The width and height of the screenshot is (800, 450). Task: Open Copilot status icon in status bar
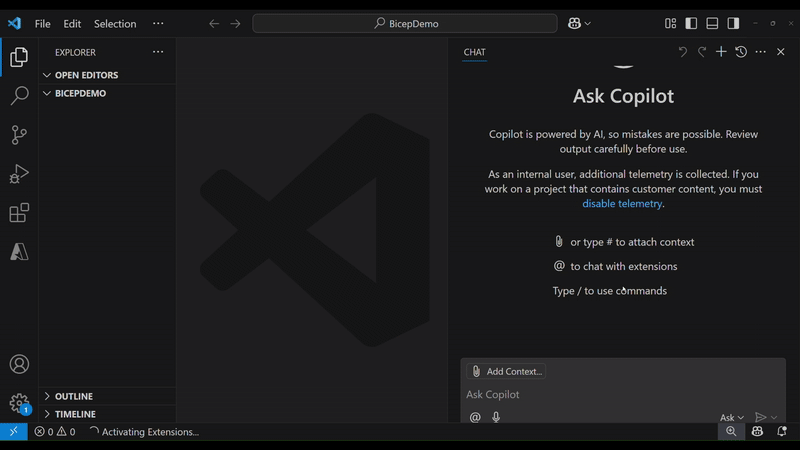(757, 432)
